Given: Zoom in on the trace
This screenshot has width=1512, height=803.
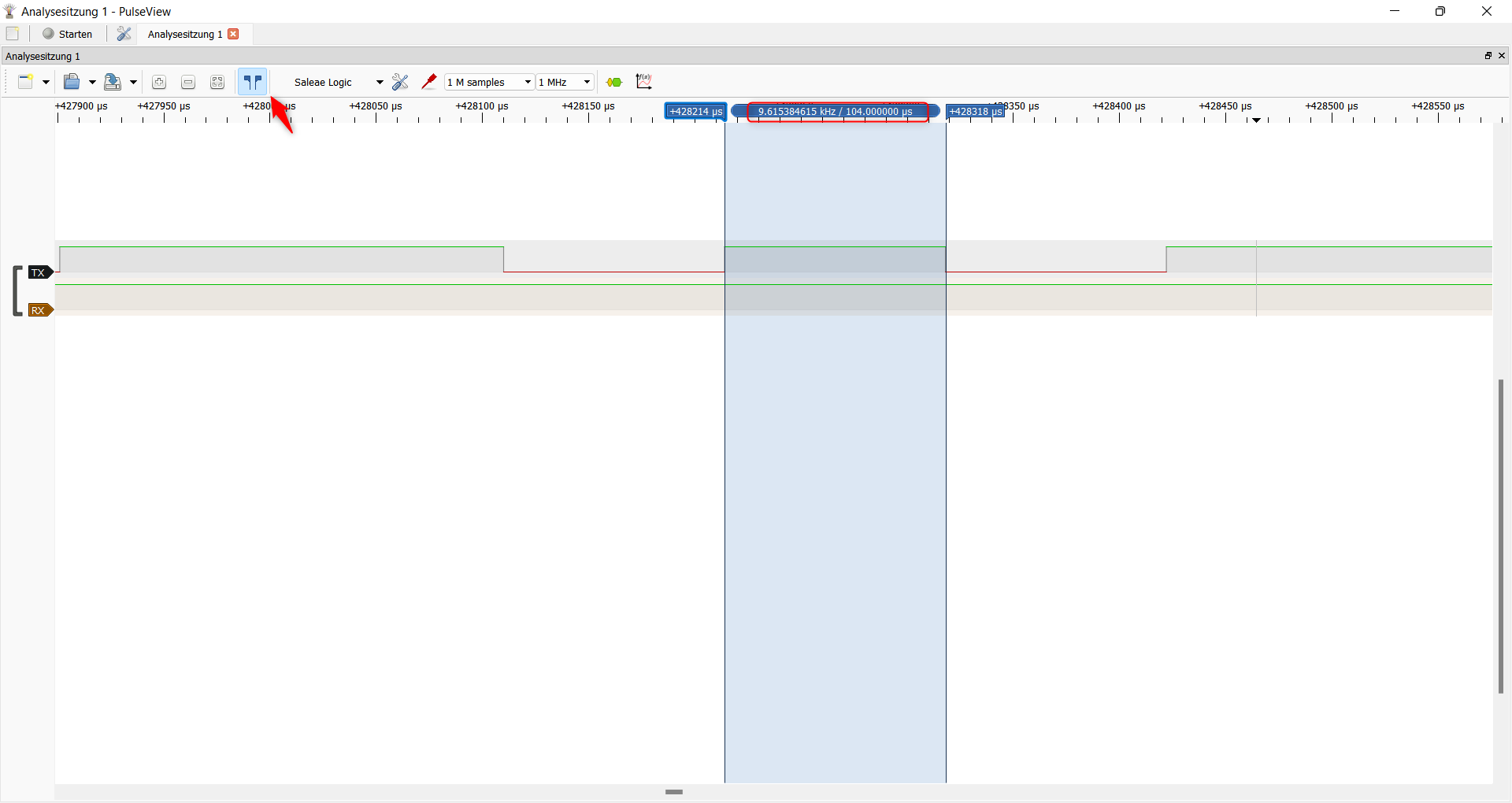Looking at the screenshot, I should (x=158, y=81).
